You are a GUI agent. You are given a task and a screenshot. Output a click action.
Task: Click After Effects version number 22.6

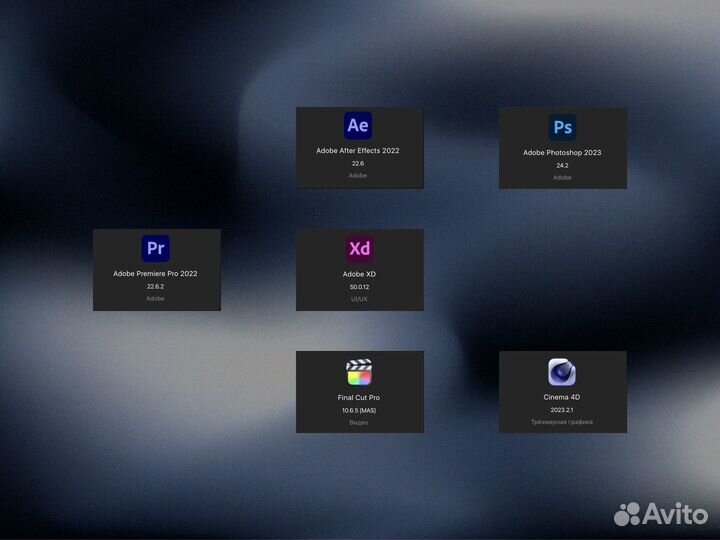[358, 163]
